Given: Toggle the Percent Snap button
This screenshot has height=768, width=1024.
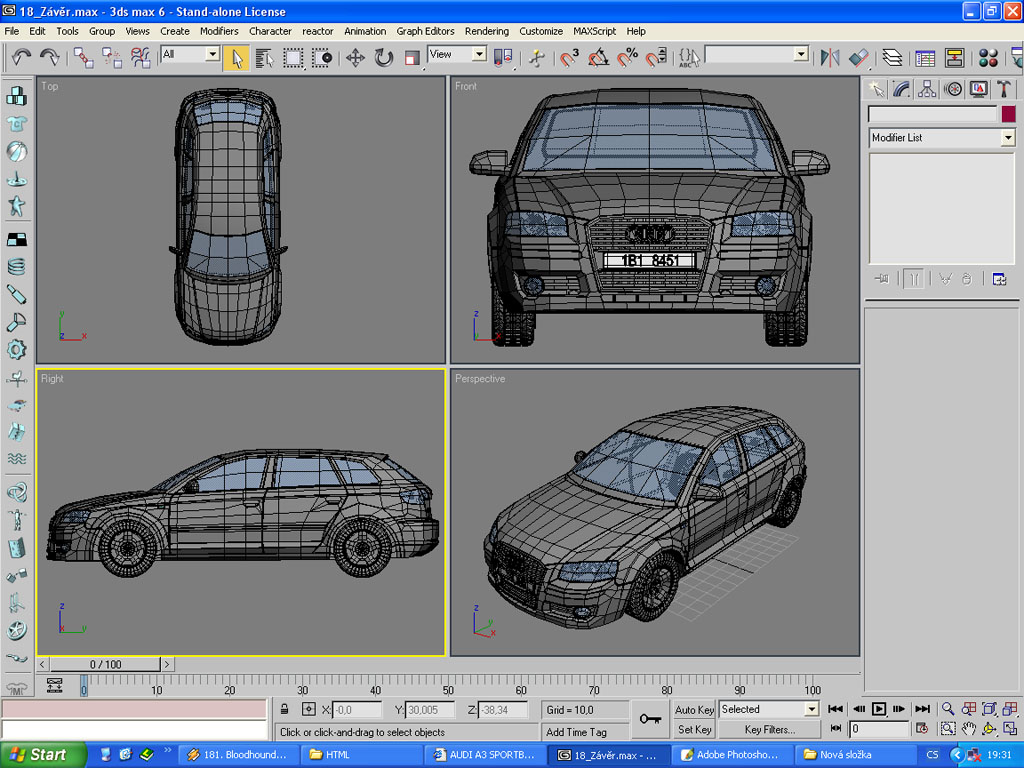Looking at the screenshot, I should click(x=627, y=58).
